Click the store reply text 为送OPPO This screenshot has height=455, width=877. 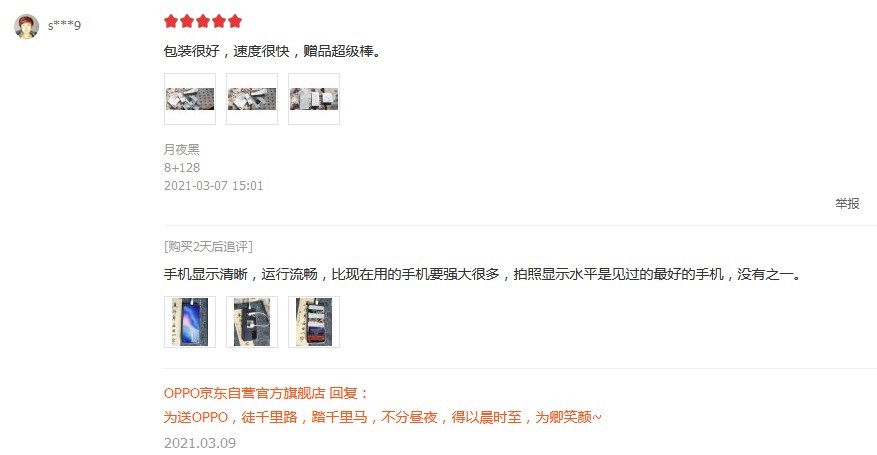pyautogui.click(x=196, y=417)
